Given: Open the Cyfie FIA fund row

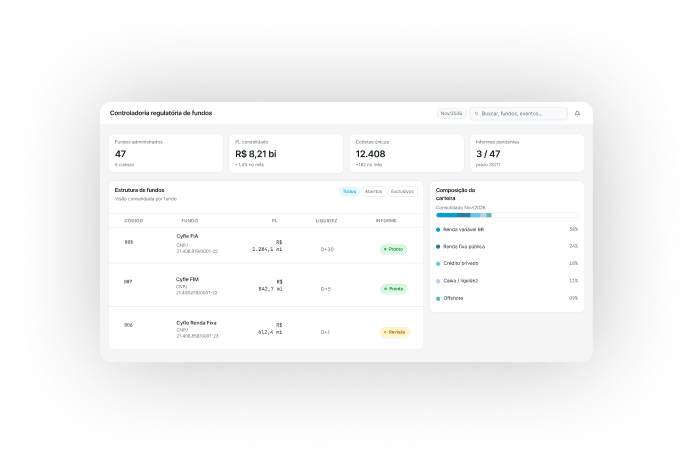Looking at the screenshot, I should pyautogui.click(x=266, y=246).
